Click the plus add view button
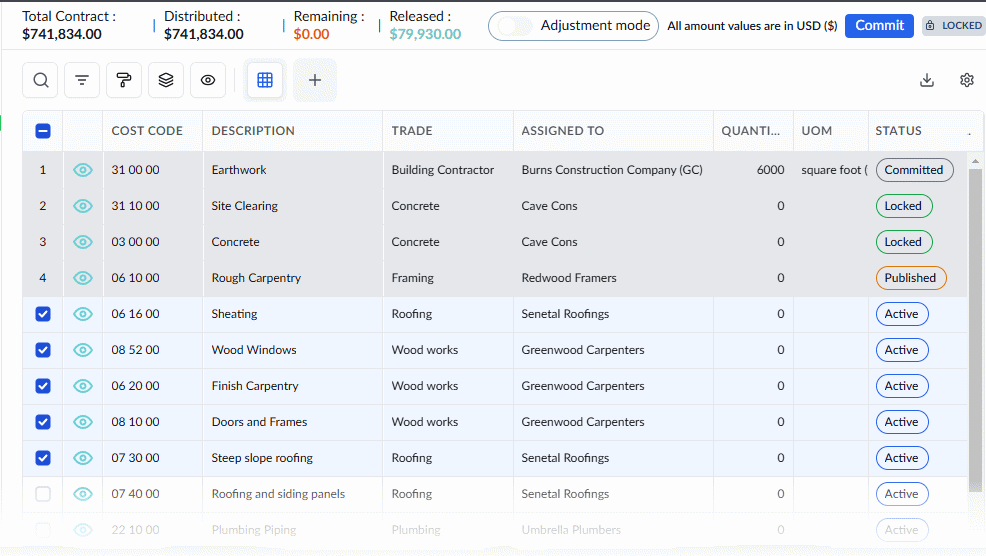 (x=315, y=80)
